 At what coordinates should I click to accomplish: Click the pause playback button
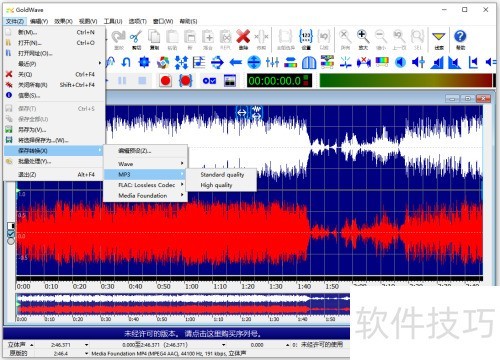122,81
